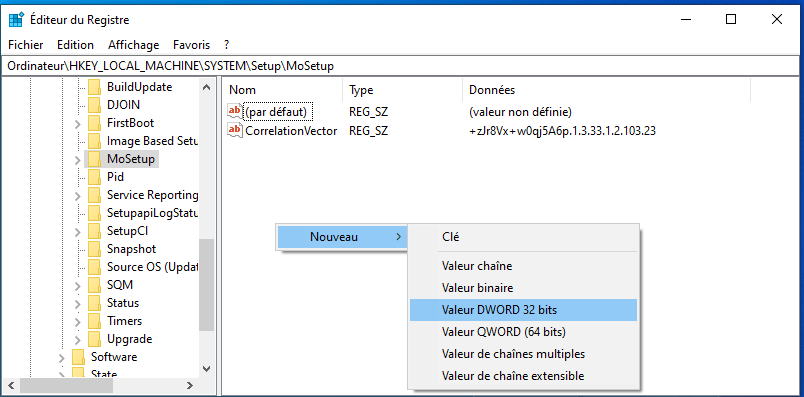Open the Affichage menu
This screenshot has height=397, width=804.
[133, 45]
